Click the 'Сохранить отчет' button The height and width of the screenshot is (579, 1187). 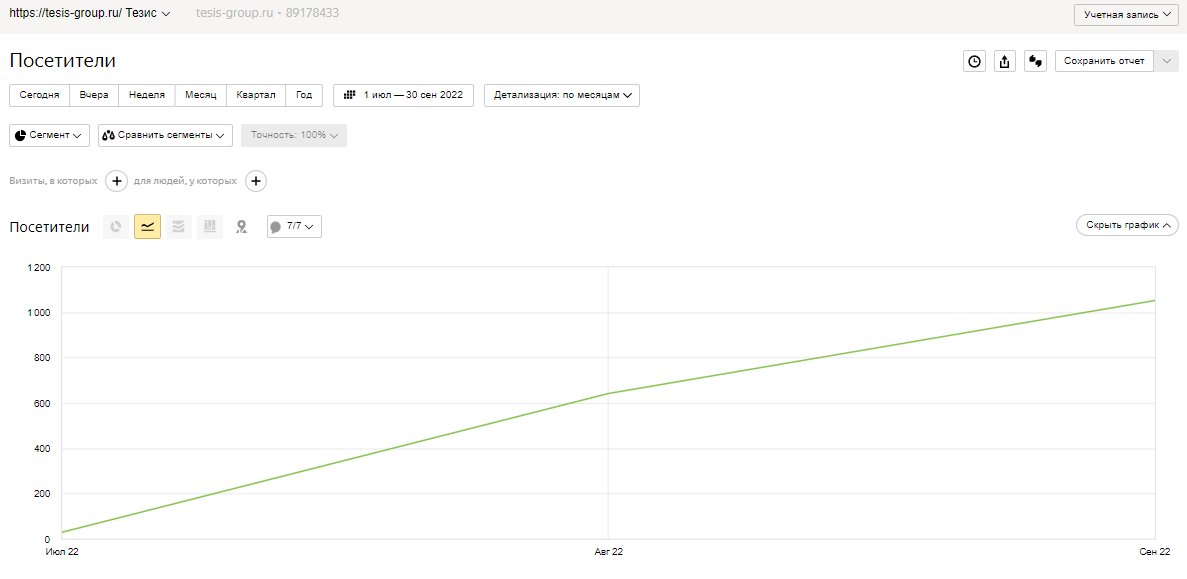pos(1104,61)
